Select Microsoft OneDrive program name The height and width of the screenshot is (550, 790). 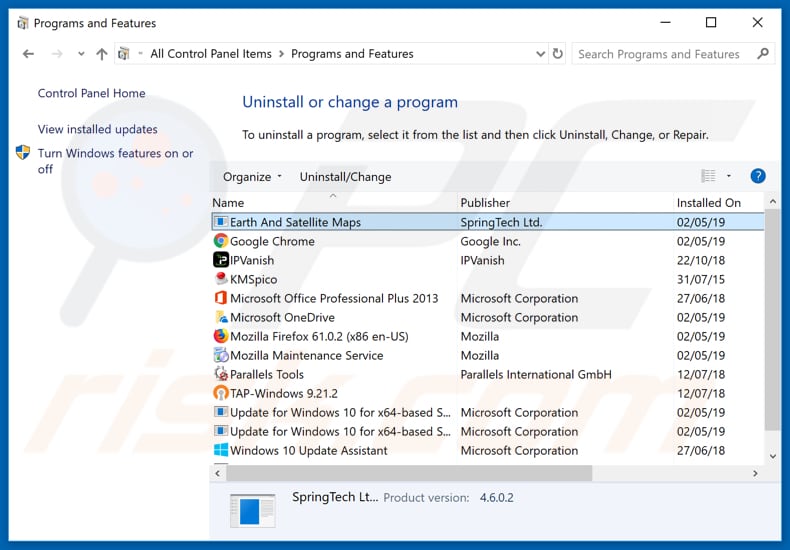(282, 317)
